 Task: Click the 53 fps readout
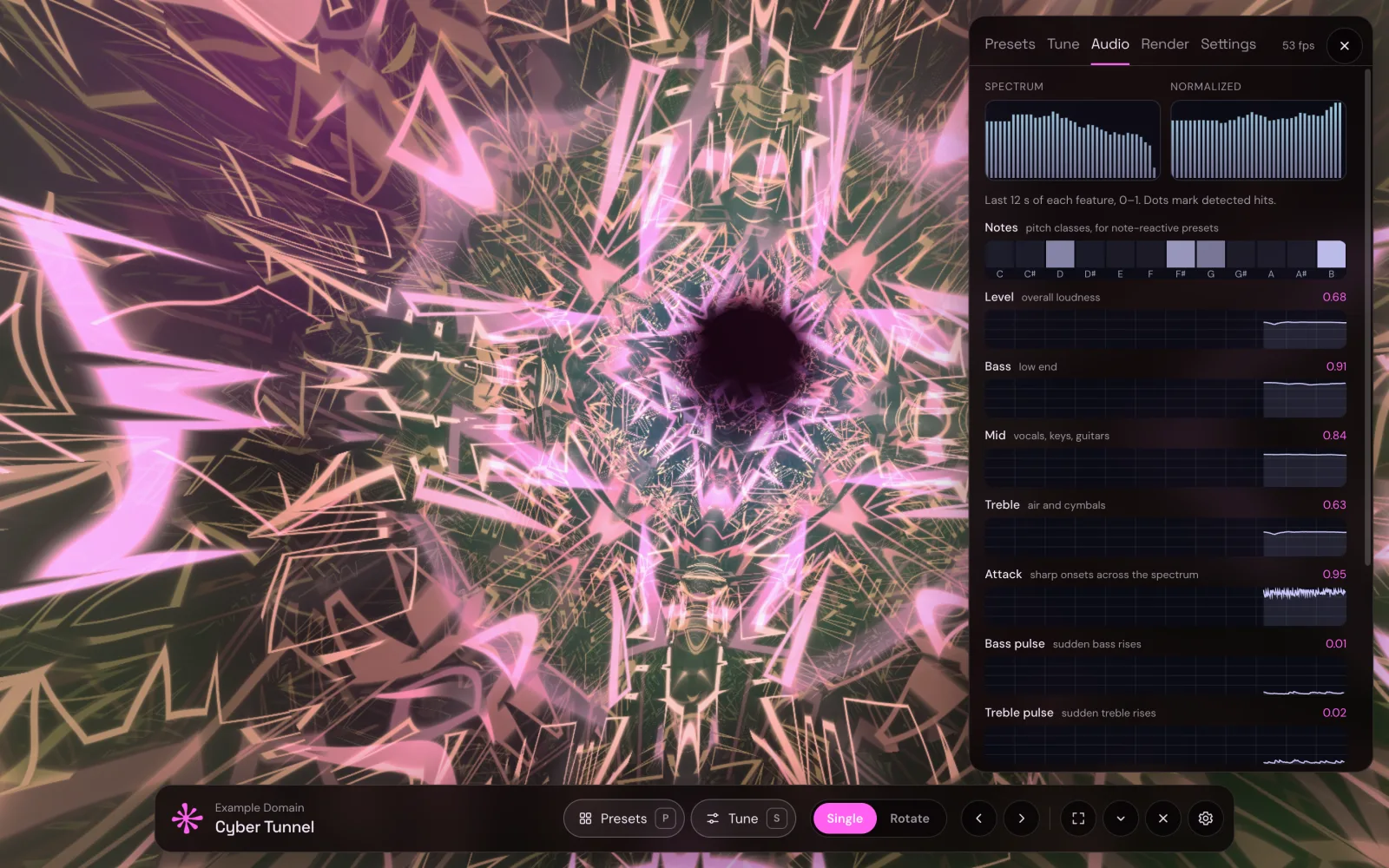click(1298, 45)
